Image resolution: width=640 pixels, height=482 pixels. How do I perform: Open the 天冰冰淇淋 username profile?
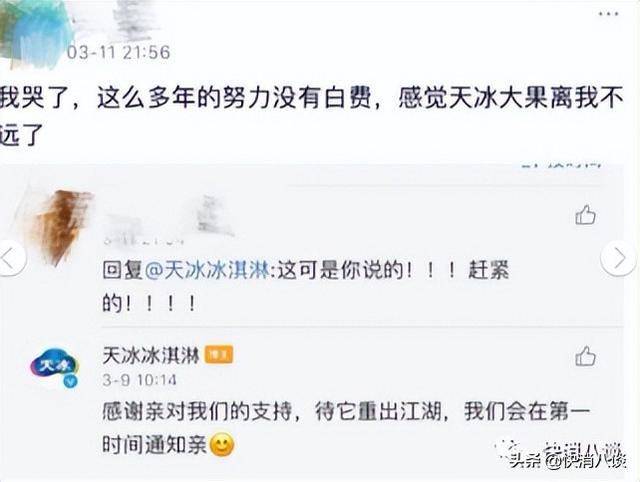coord(151,355)
